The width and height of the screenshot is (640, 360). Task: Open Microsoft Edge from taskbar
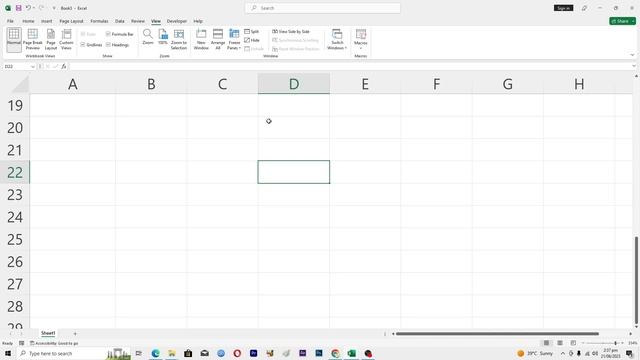click(x=156, y=353)
